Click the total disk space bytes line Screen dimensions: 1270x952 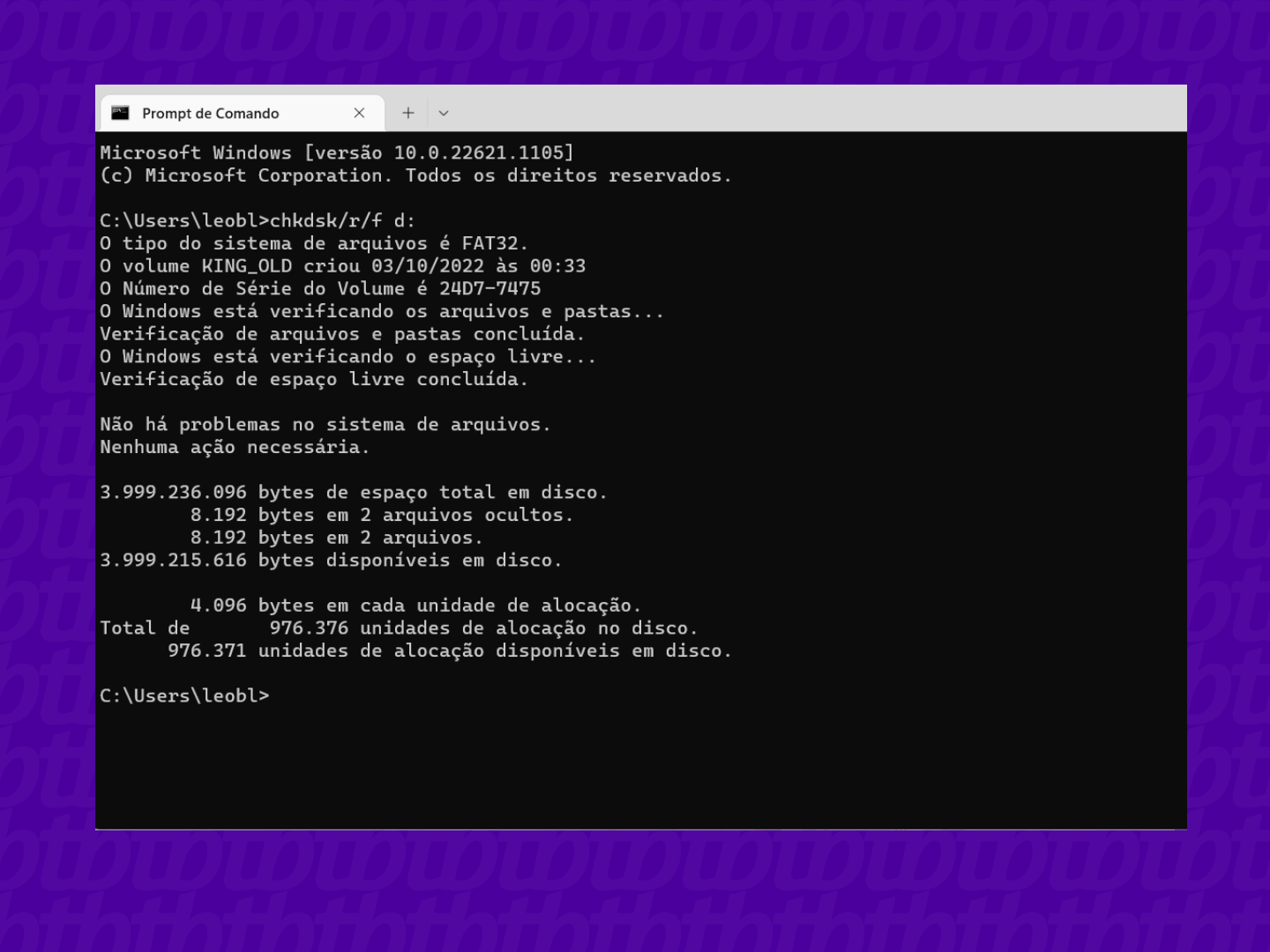tap(353, 492)
